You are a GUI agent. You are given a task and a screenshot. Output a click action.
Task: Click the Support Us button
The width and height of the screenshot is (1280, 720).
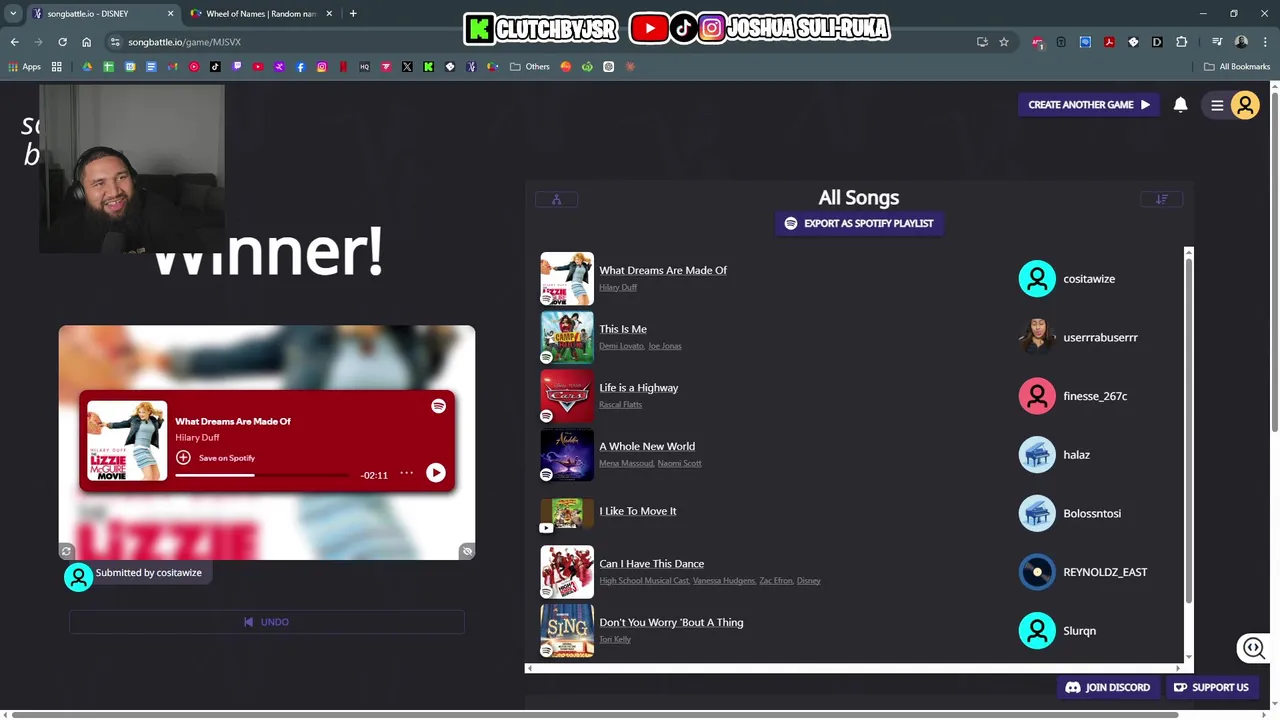1211,687
